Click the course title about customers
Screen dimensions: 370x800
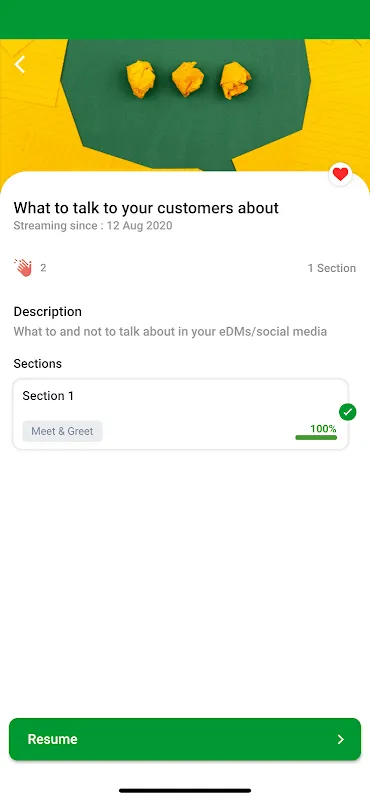point(146,208)
